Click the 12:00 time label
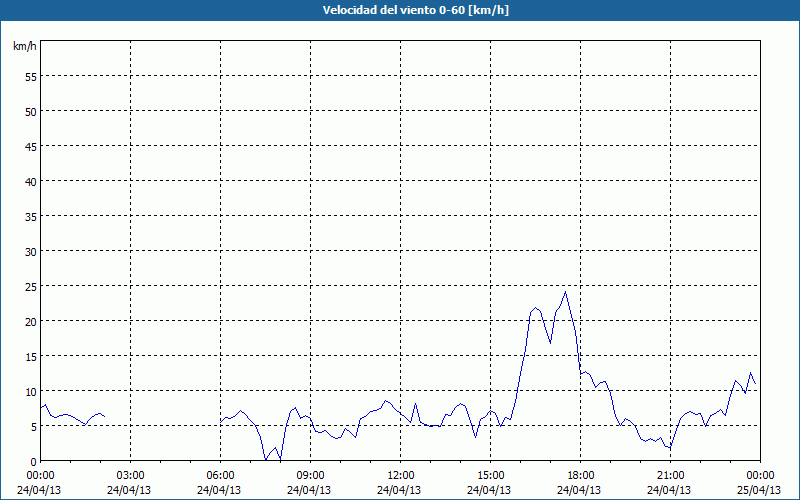This screenshot has height=500, width=800. click(401, 476)
